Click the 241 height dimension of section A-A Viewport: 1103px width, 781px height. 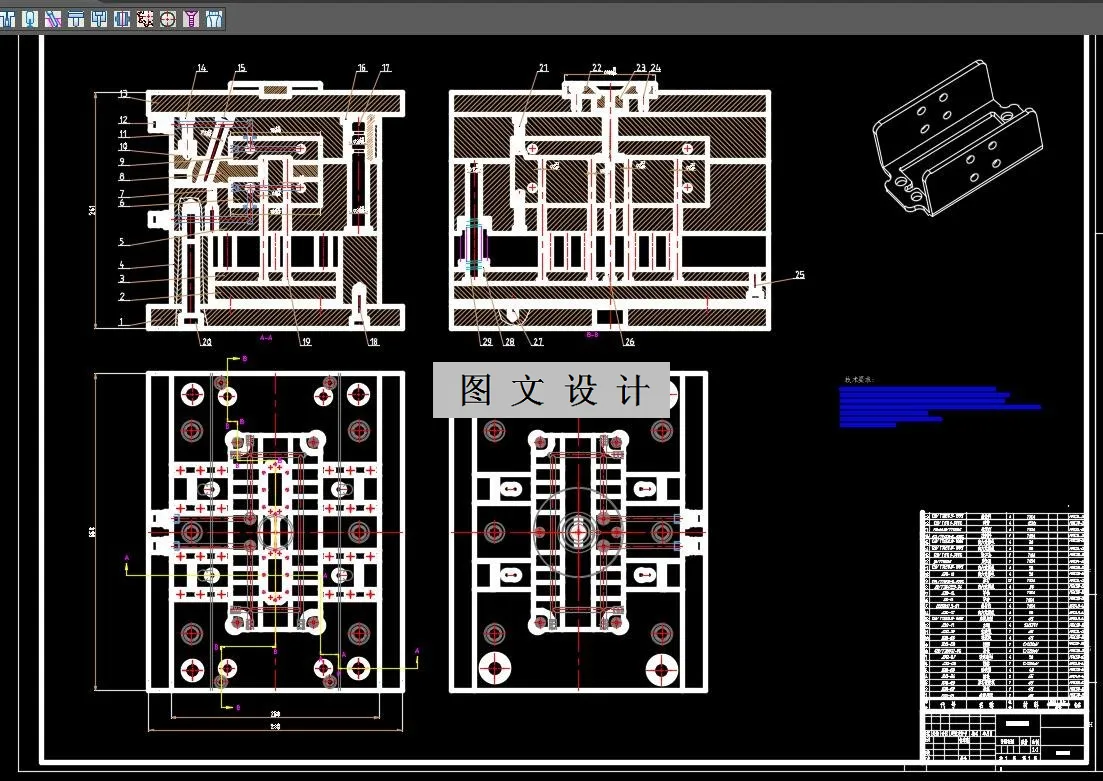(x=93, y=210)
